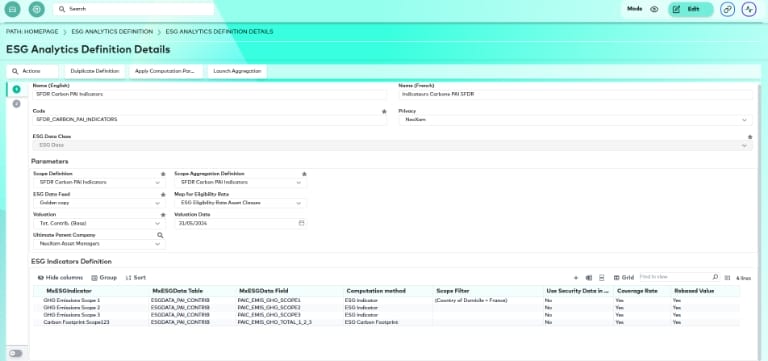The height and width of the screenshot is (361, 768).
Task: Switch to Grid view
Action: 624,278
